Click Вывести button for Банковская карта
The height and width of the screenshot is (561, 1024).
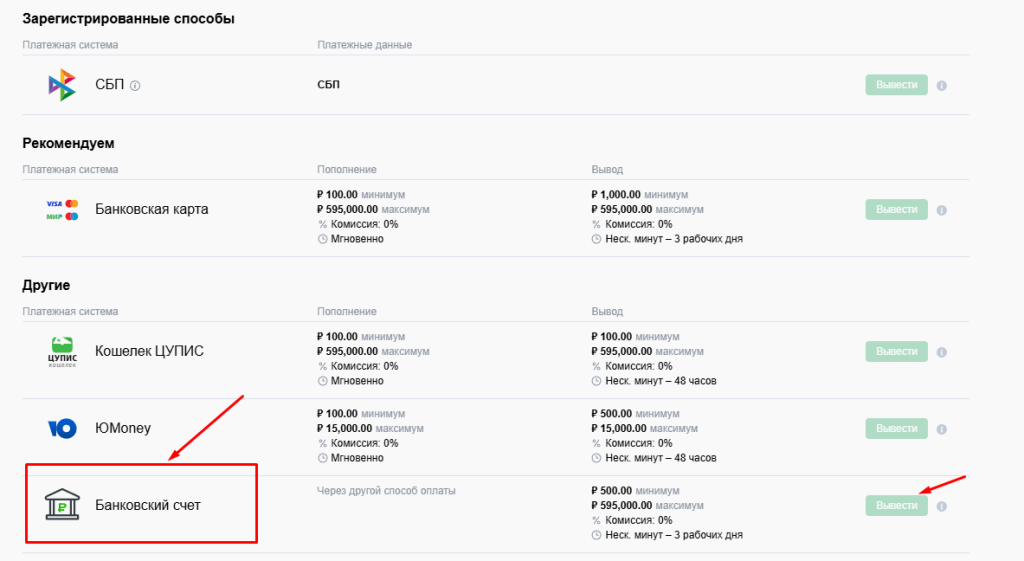click(x=897, y=210)
